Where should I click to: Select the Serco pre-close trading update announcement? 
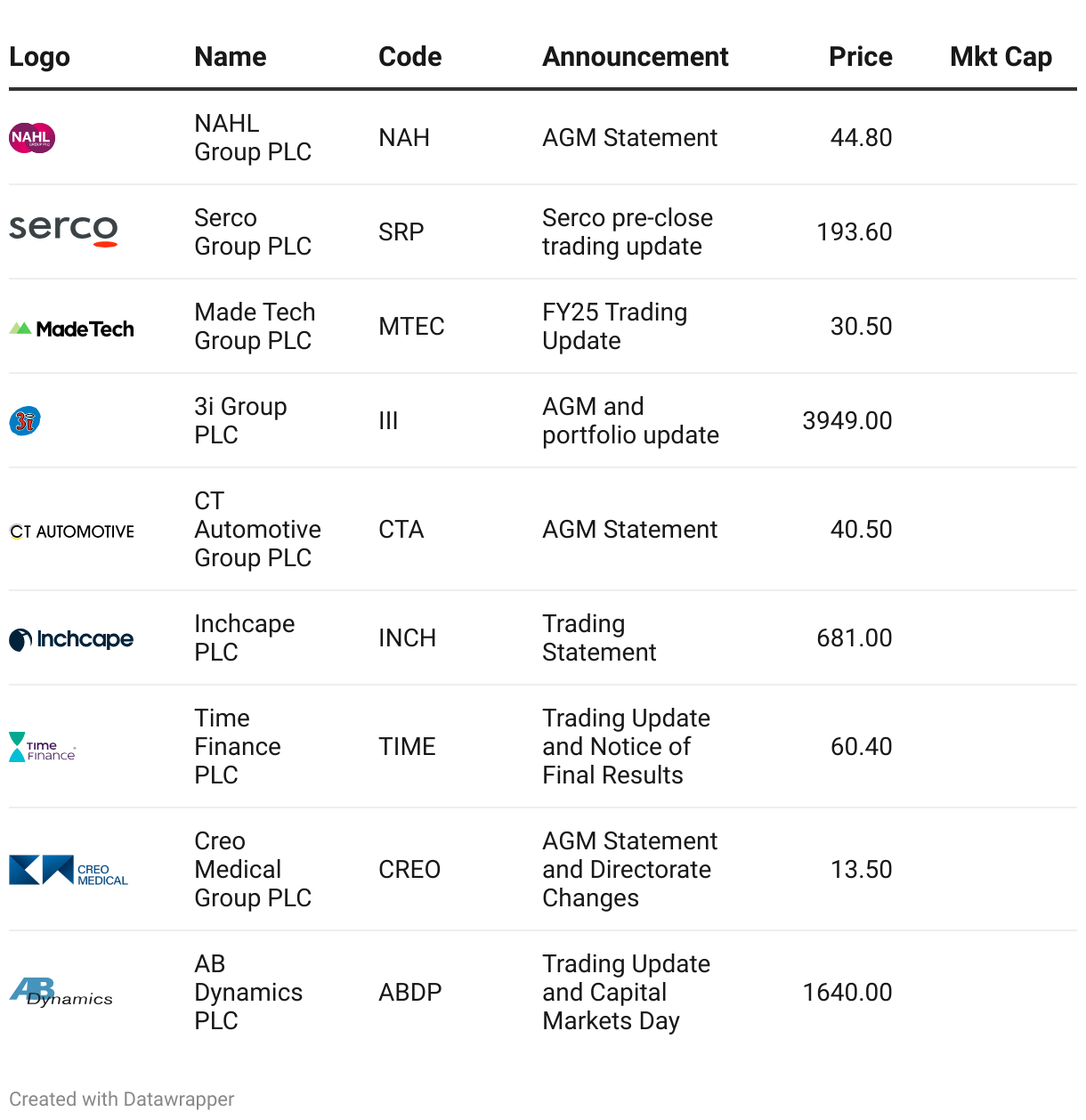click(x=627, y=232)
